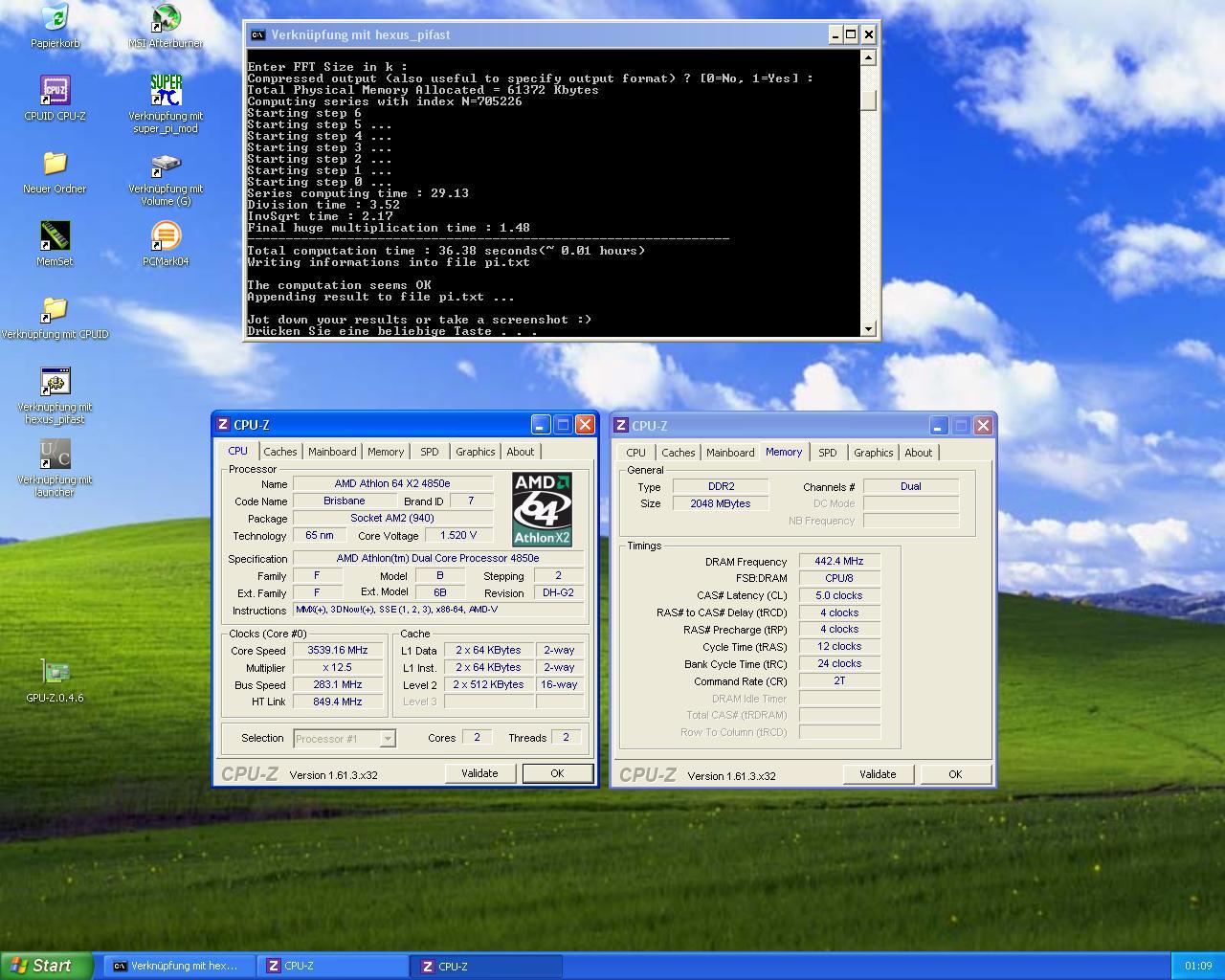The image size is (1225, 980).
Task: Click the CAS# Latency value 5.0 clocks
Action: [x=839, y=595]
